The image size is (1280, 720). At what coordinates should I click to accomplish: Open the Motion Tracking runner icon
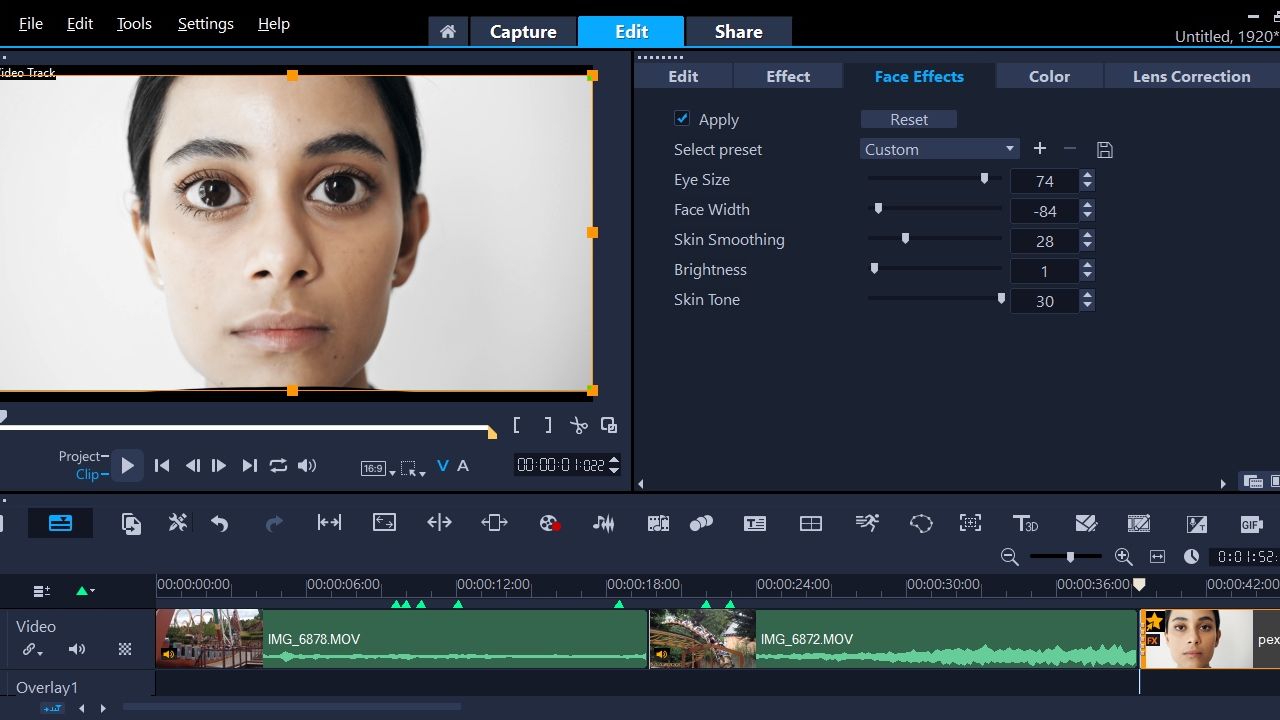click(x=867, y=523)
